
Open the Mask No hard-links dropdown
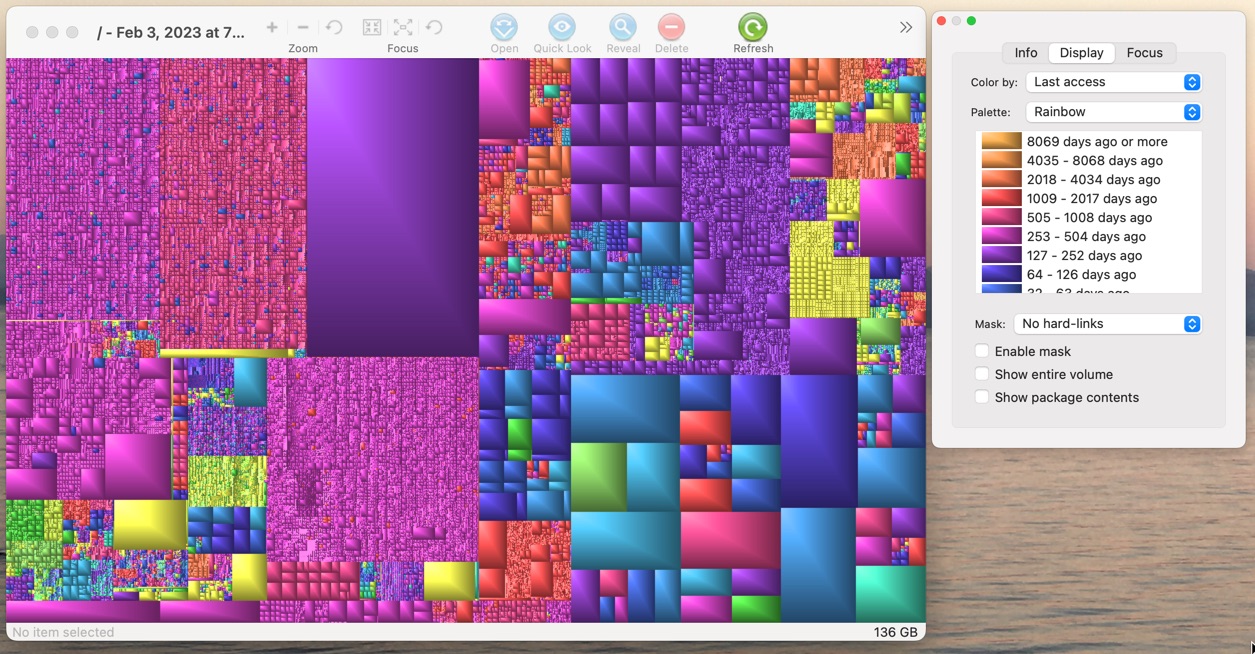(1107, 324)
